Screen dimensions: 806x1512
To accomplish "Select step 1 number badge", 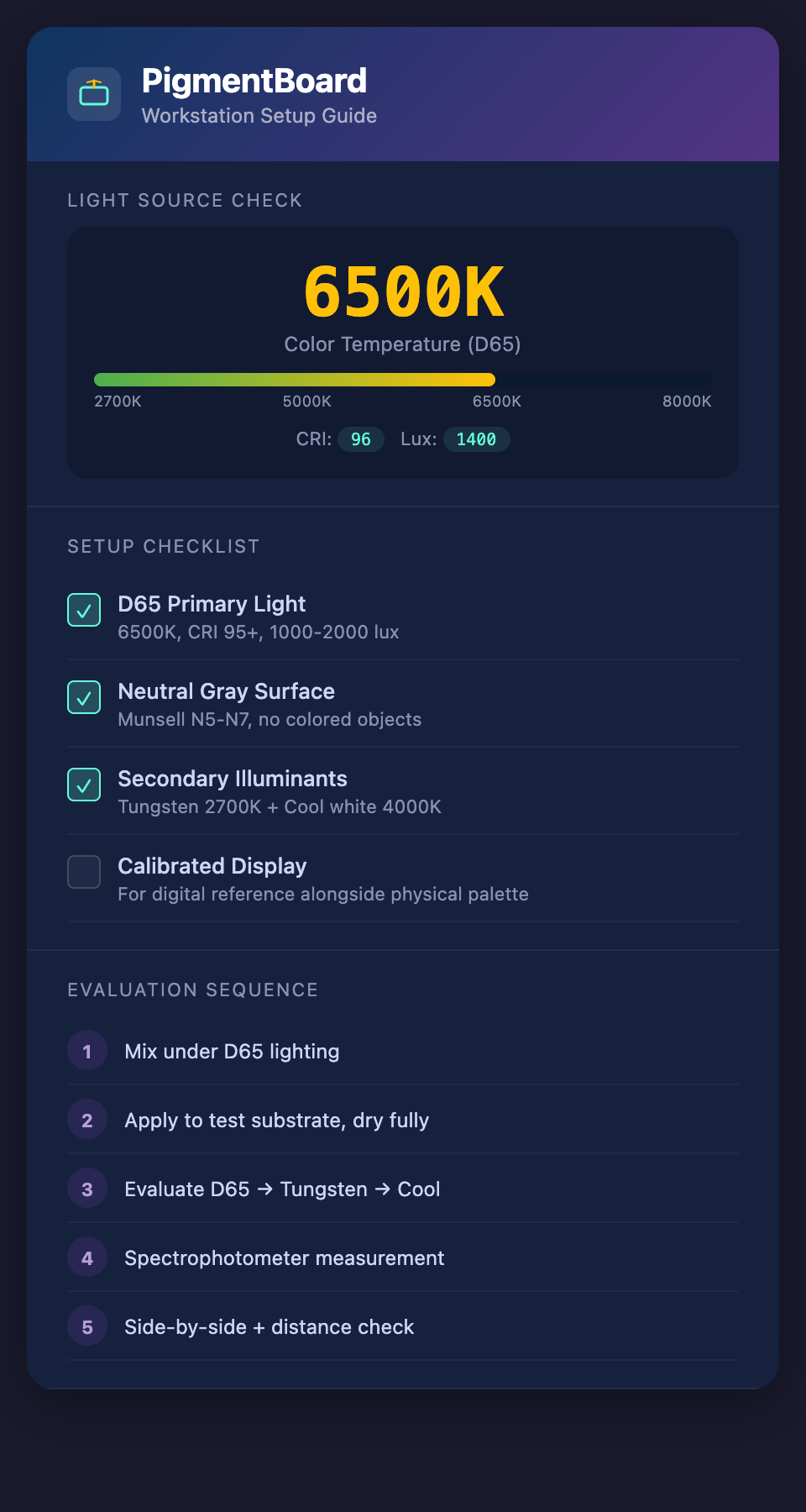I will coord(87,1051).
